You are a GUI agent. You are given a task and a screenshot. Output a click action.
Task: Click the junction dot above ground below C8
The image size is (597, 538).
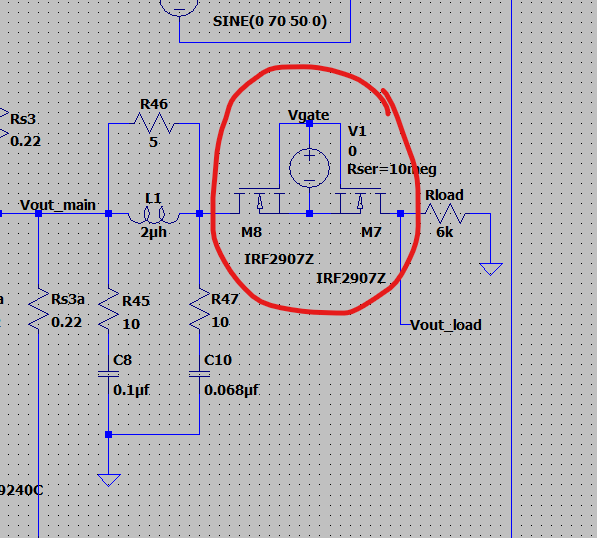[109, 434]
